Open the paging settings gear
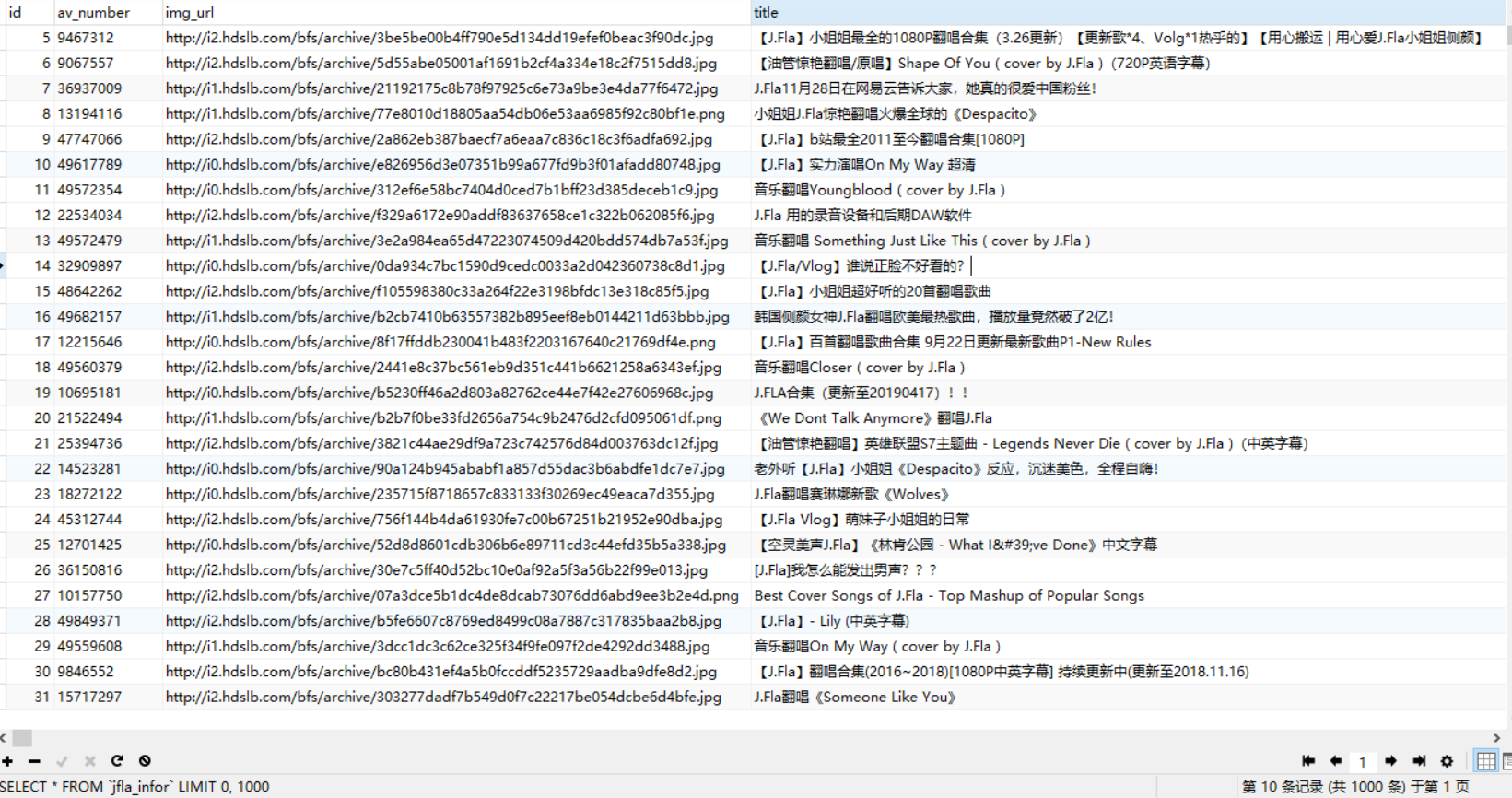Image resolution: width=1512 pixels, height=798 pixels. coord(1447,761)
